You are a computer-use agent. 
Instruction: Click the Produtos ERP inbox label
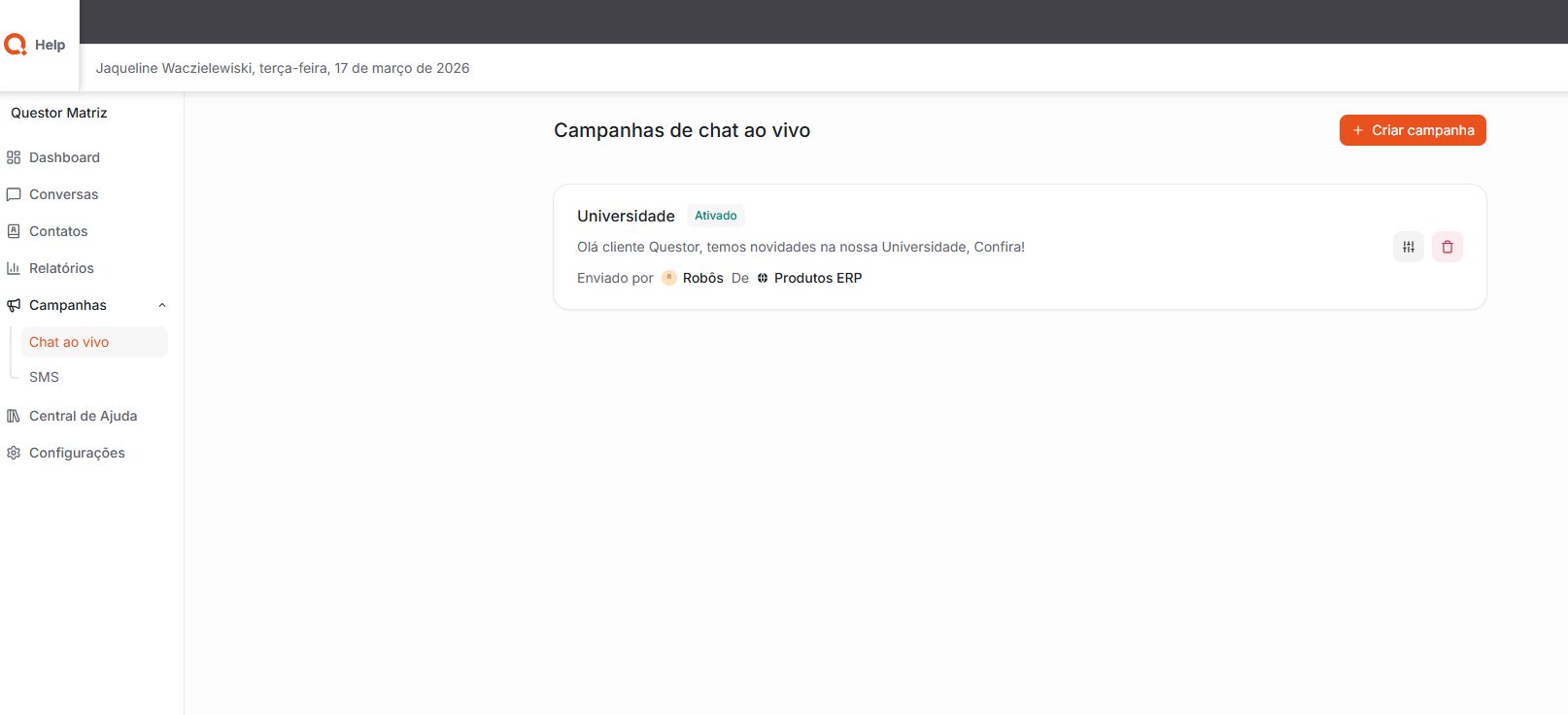pos(817,278)
